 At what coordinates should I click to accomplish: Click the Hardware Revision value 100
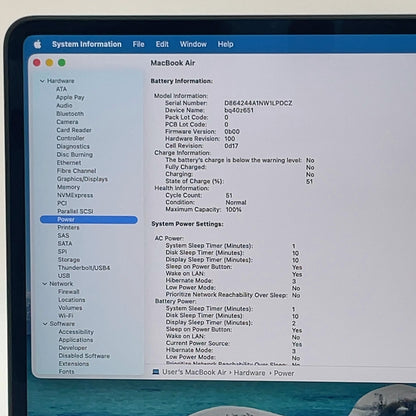click(230, 138)
